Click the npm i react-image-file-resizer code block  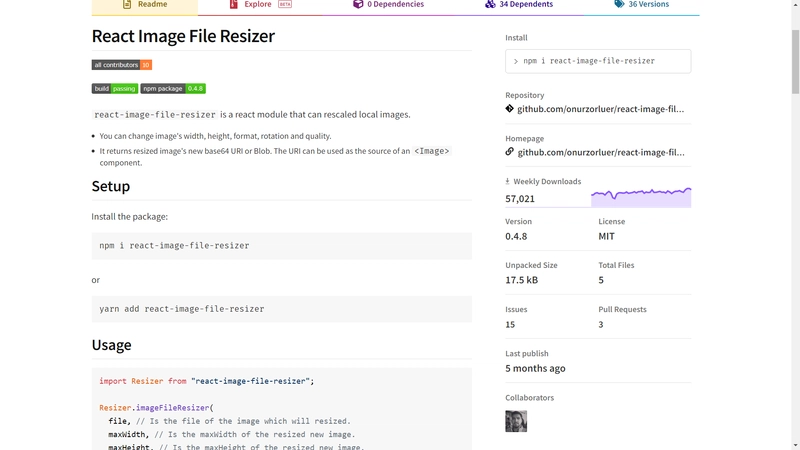tap(282, 245)
